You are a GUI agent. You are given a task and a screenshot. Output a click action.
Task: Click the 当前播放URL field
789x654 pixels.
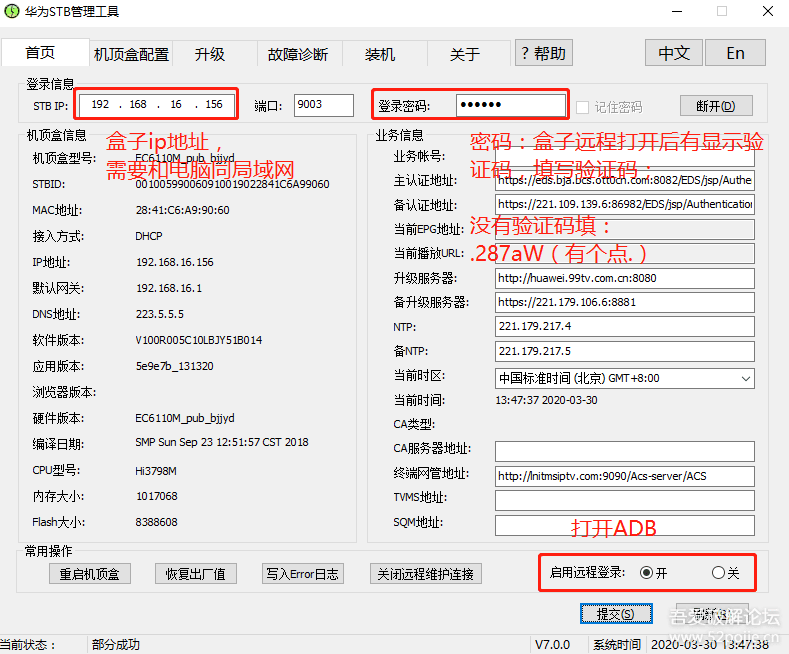pos(624,253)
